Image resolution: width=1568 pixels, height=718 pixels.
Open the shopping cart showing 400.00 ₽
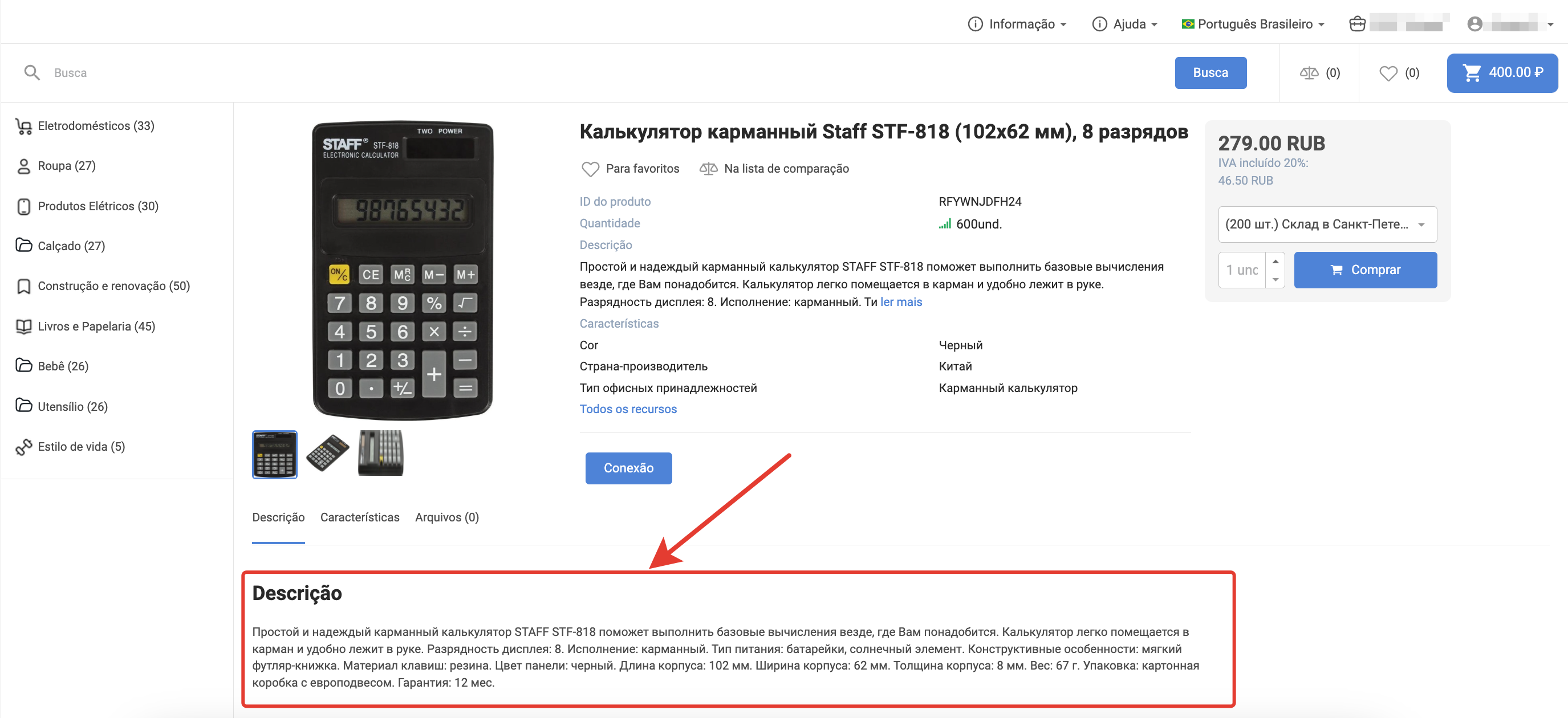tap(1502, 73)
